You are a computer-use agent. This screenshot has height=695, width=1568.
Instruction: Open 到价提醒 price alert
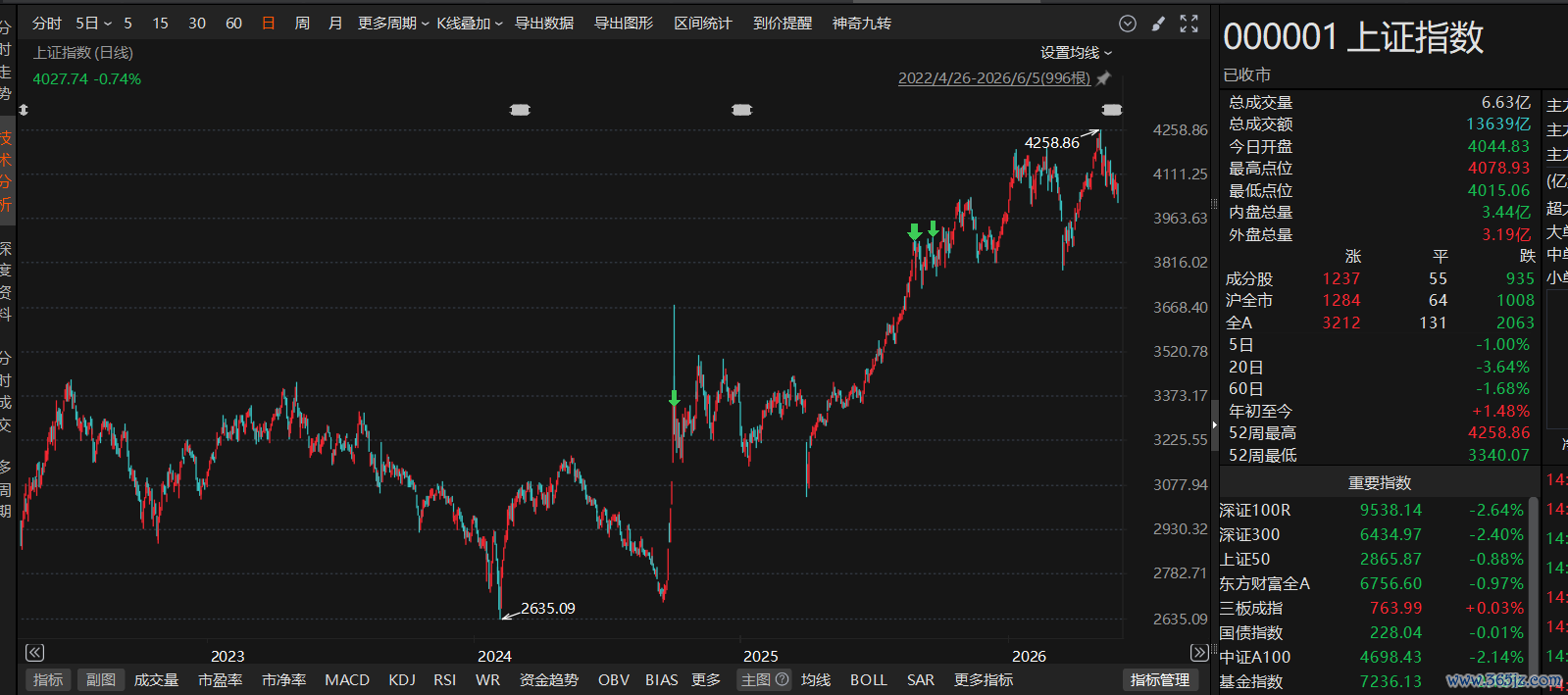[x=783, y=24]
